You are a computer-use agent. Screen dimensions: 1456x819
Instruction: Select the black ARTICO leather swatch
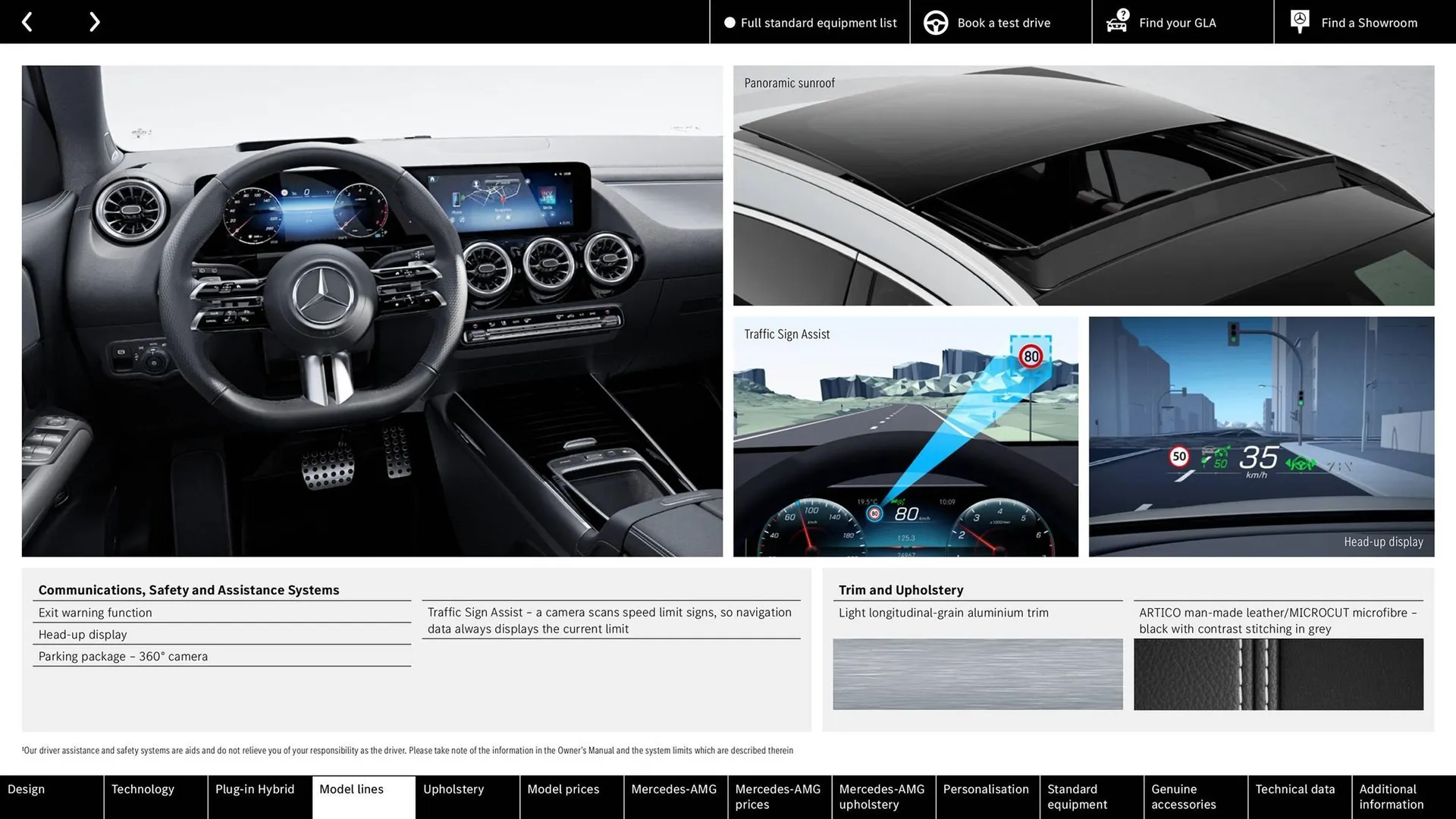(x=1279, y=673)
